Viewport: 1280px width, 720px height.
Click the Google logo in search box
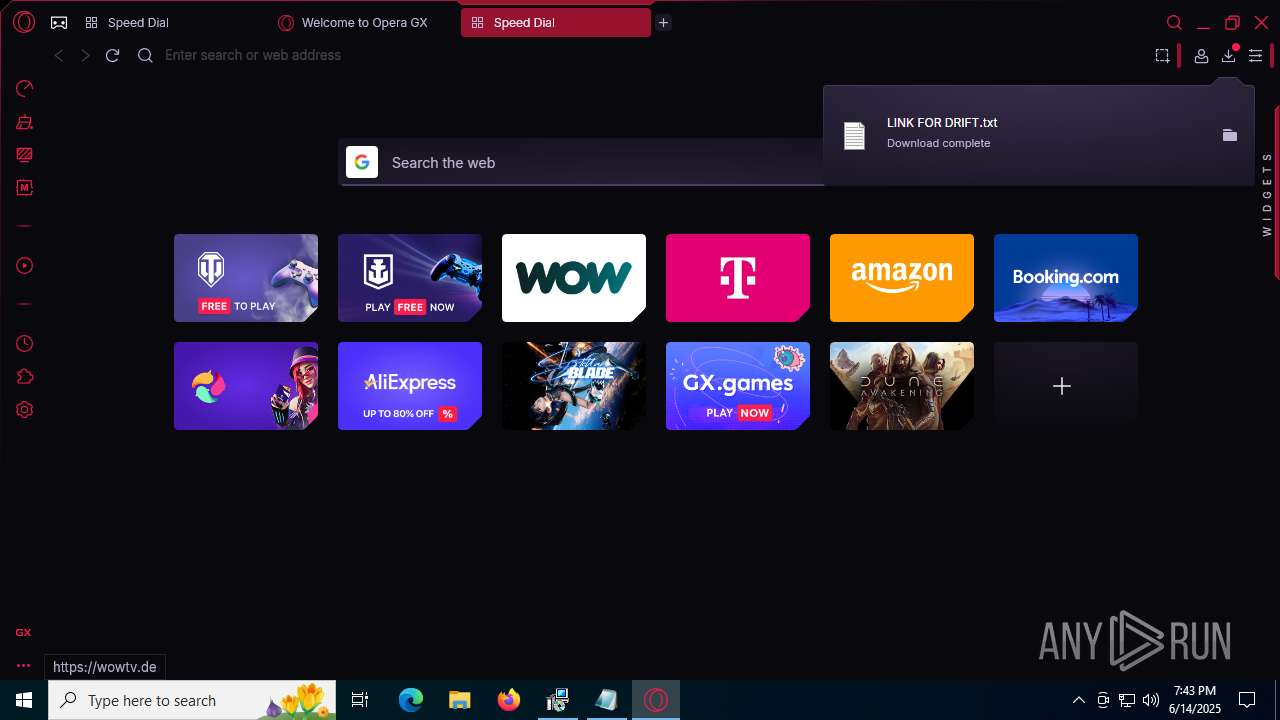tap(362, 162)
